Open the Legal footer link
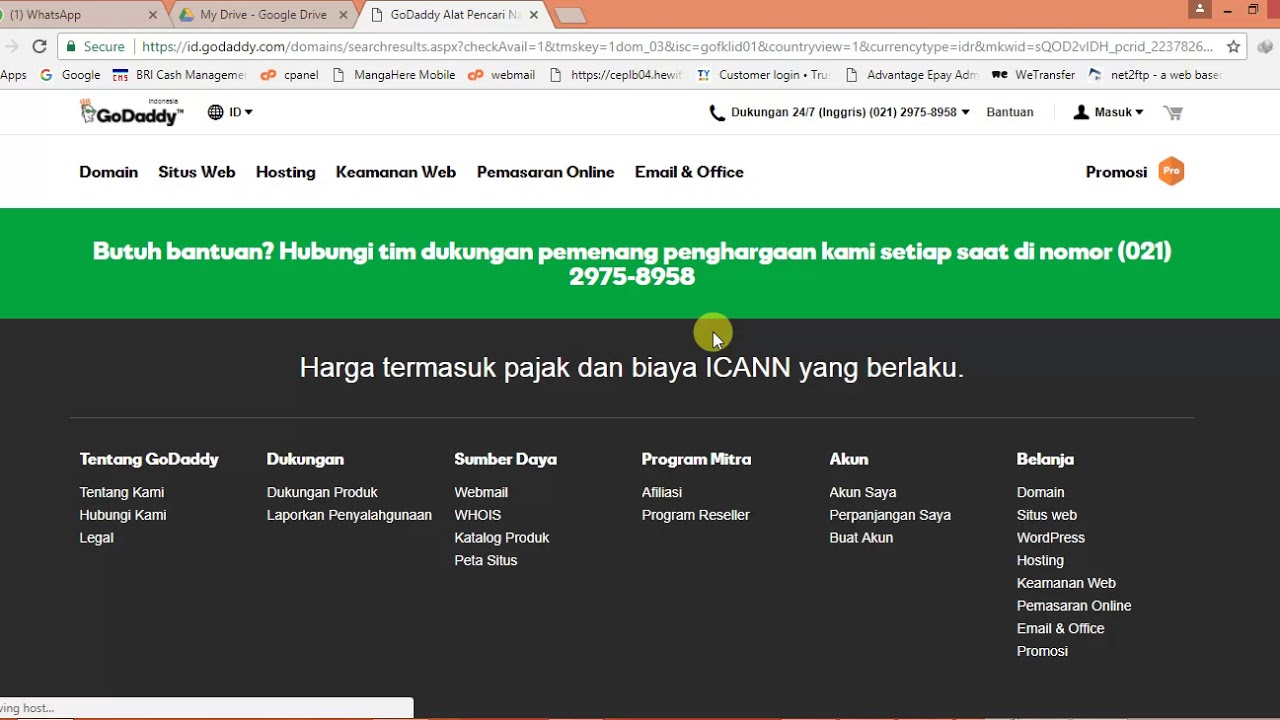Image resolution: width=1280 pixels, height=720 pixels. tap(97, 538)
